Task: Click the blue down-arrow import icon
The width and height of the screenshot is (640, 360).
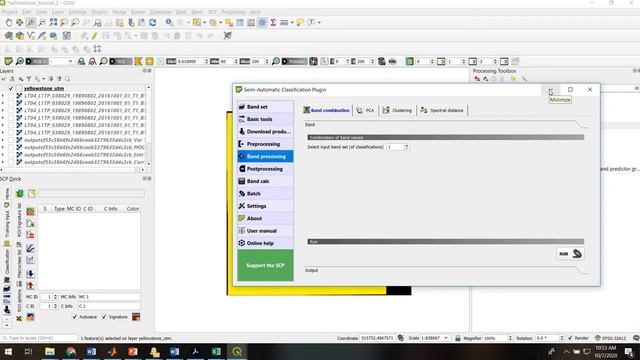Action: coord(30,274)
